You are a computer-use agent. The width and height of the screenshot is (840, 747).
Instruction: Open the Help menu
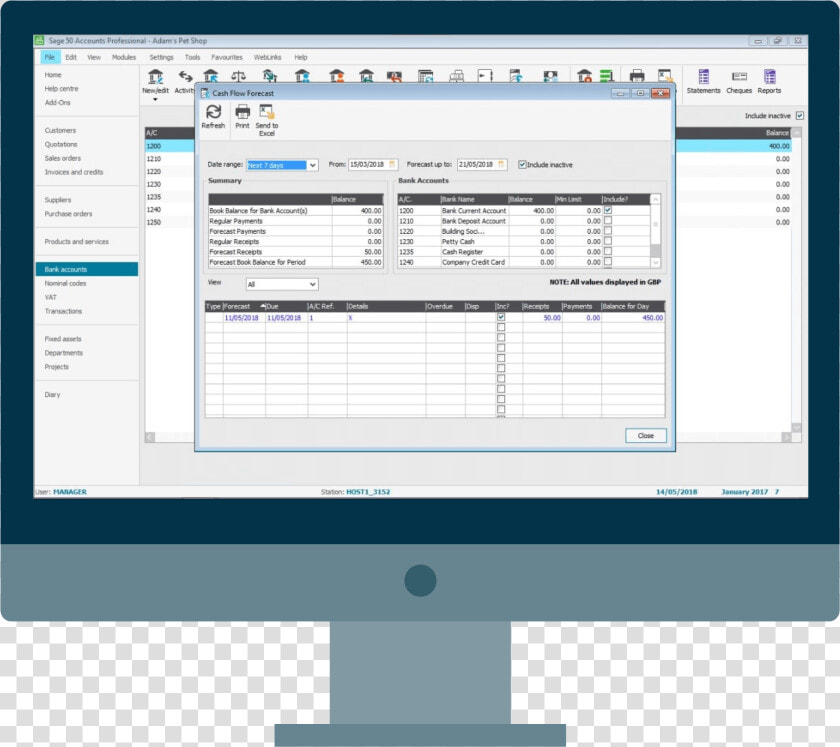pos(301,57)
